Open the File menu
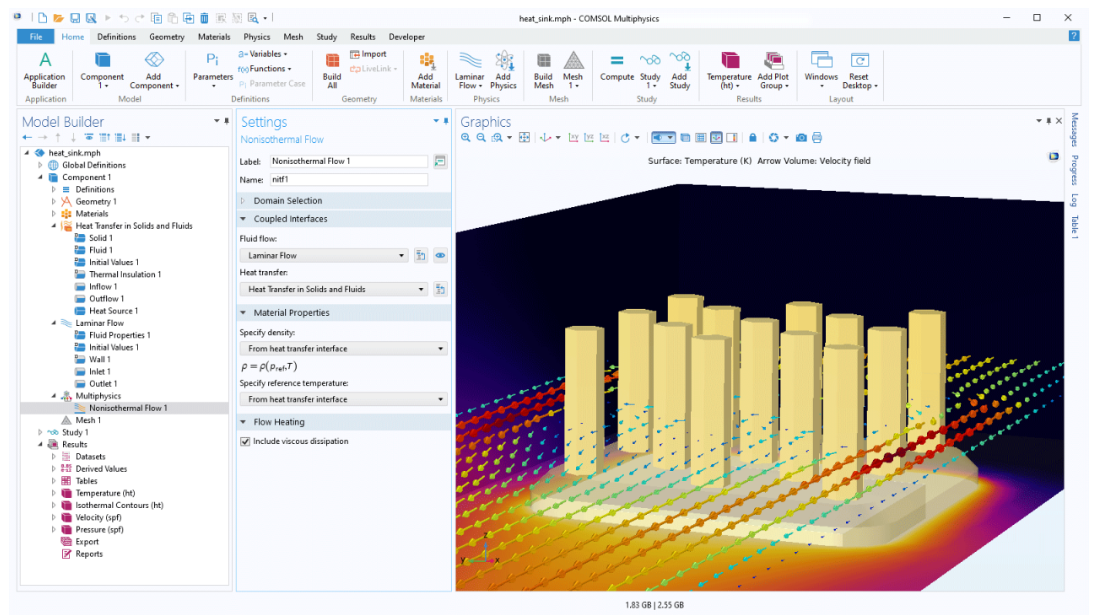Image resolution: width=1093 pixels, height=615 pixels. click(36, 37)
